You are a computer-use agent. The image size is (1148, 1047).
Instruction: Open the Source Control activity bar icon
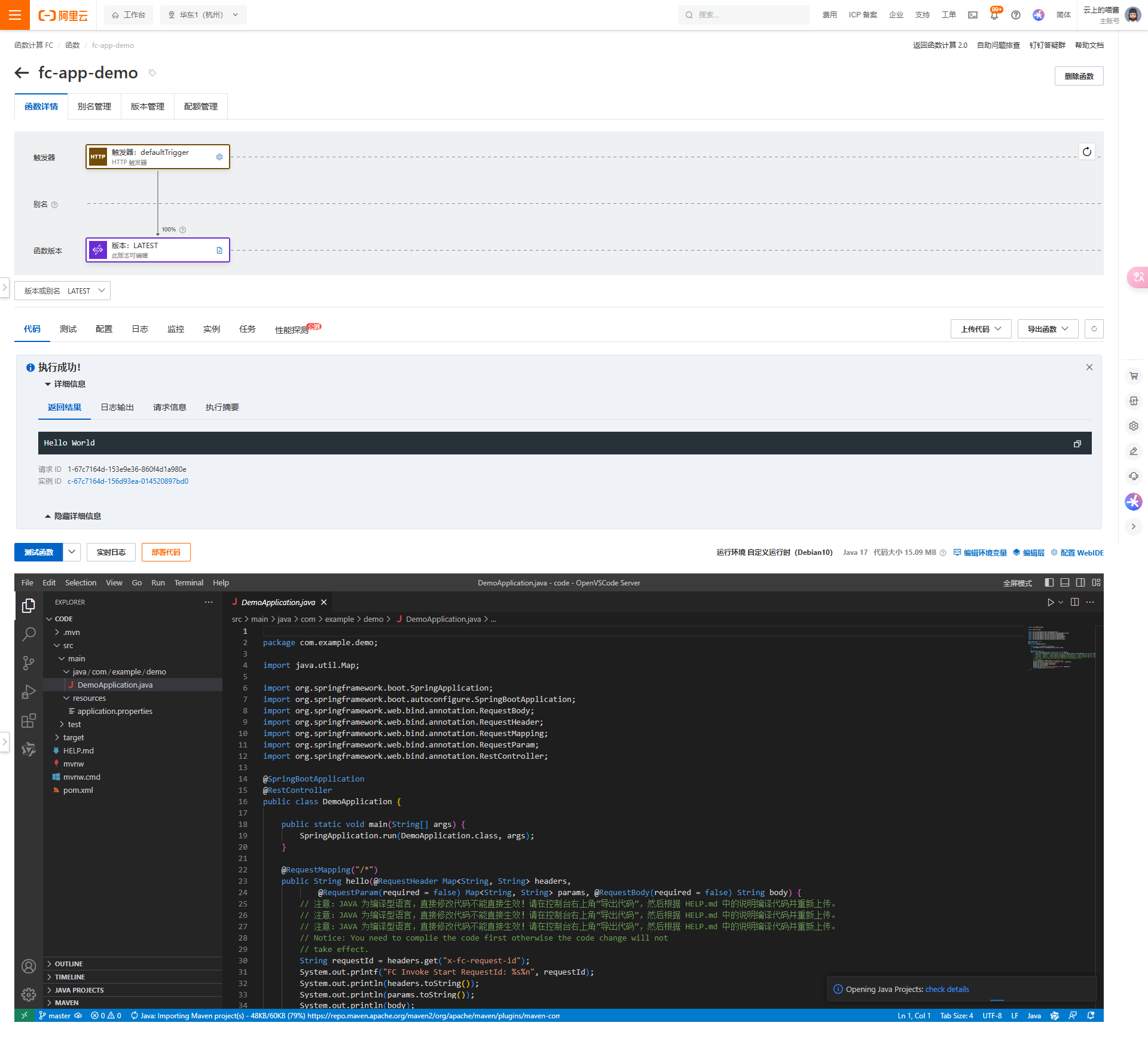pos(28,663)
